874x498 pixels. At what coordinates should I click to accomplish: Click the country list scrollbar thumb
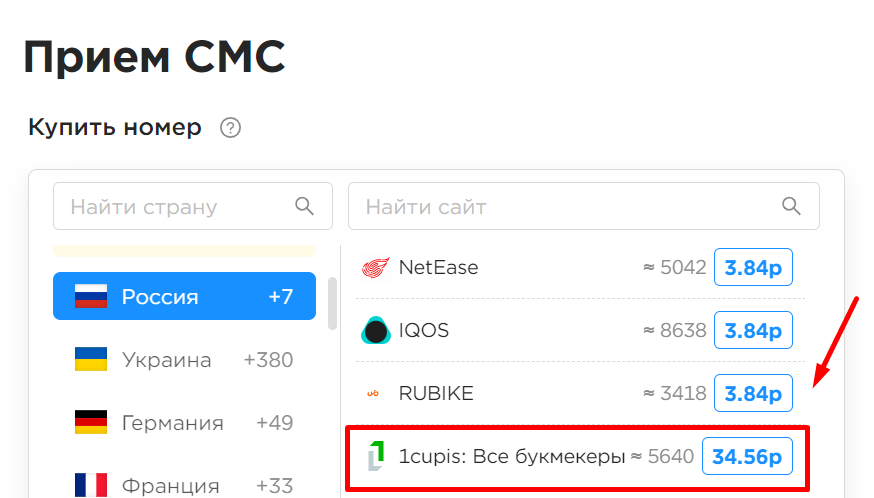pos(333,303)
